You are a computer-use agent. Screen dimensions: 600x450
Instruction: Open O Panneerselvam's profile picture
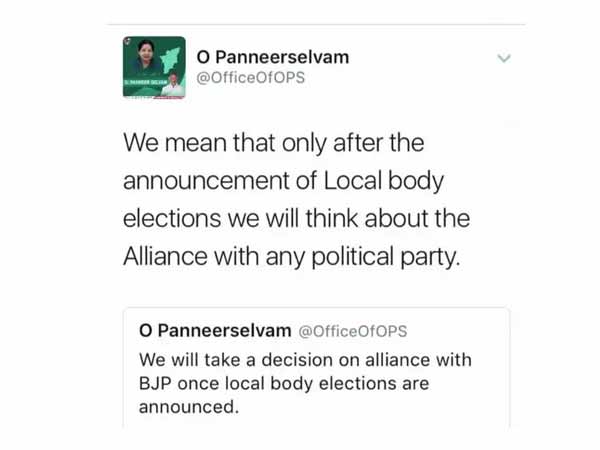pos(154,67)
